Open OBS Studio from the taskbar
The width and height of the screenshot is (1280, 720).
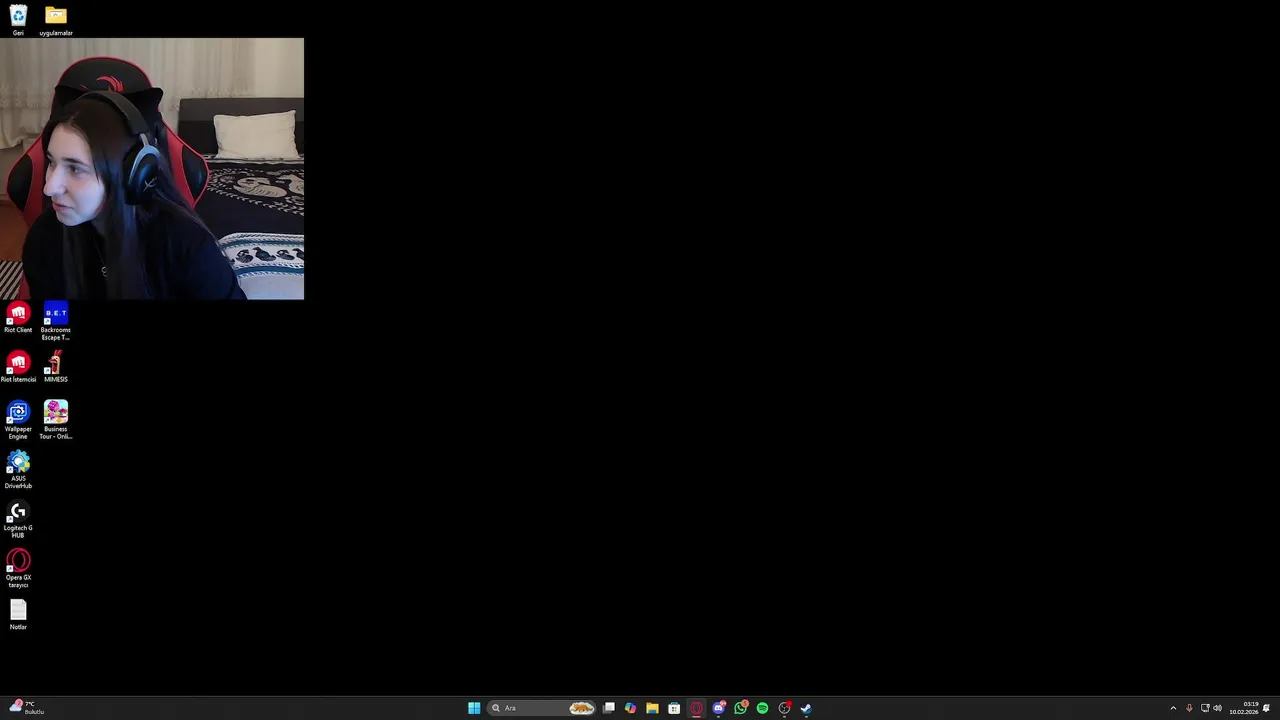784,708
